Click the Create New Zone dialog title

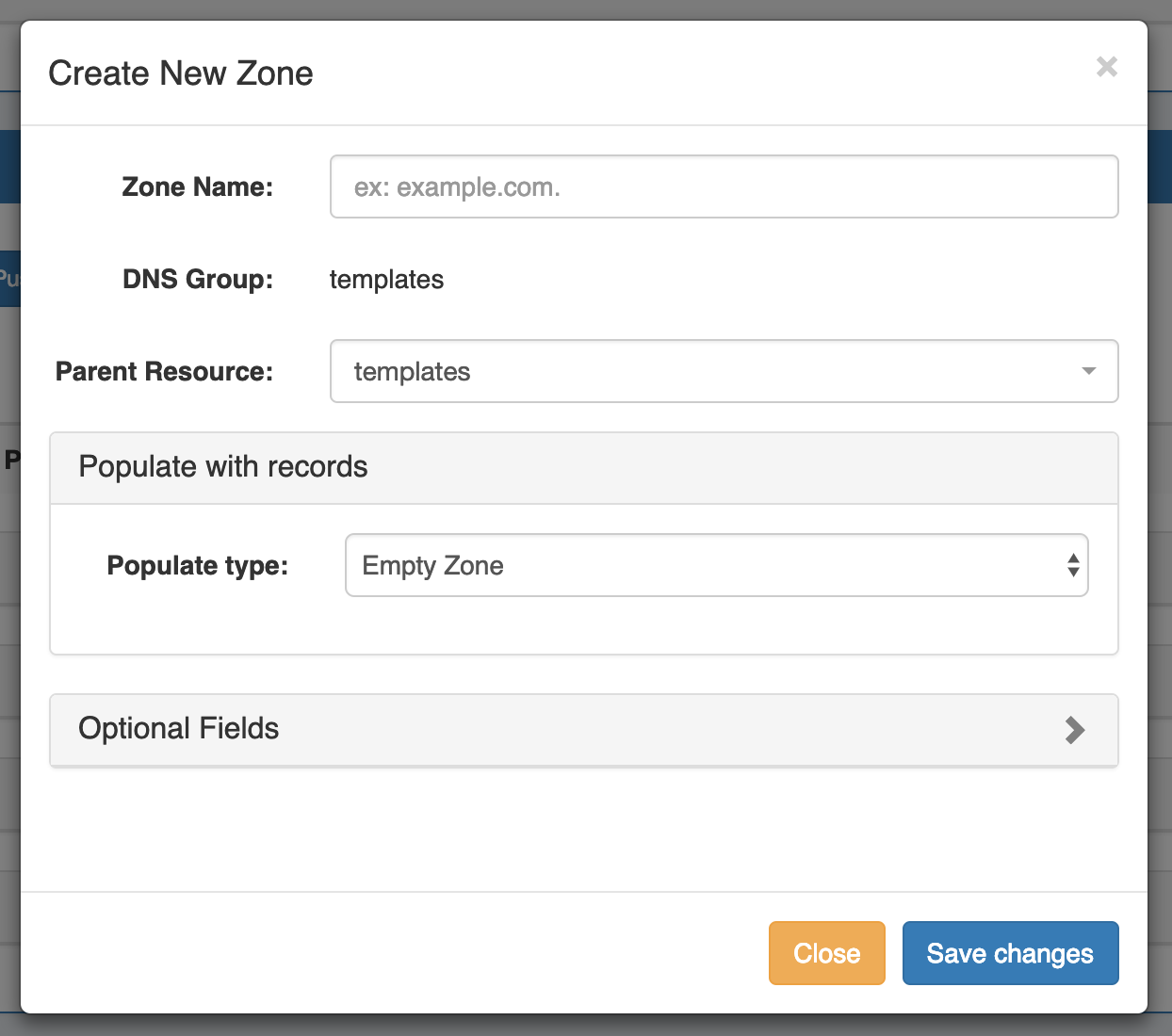coord(181,73)
